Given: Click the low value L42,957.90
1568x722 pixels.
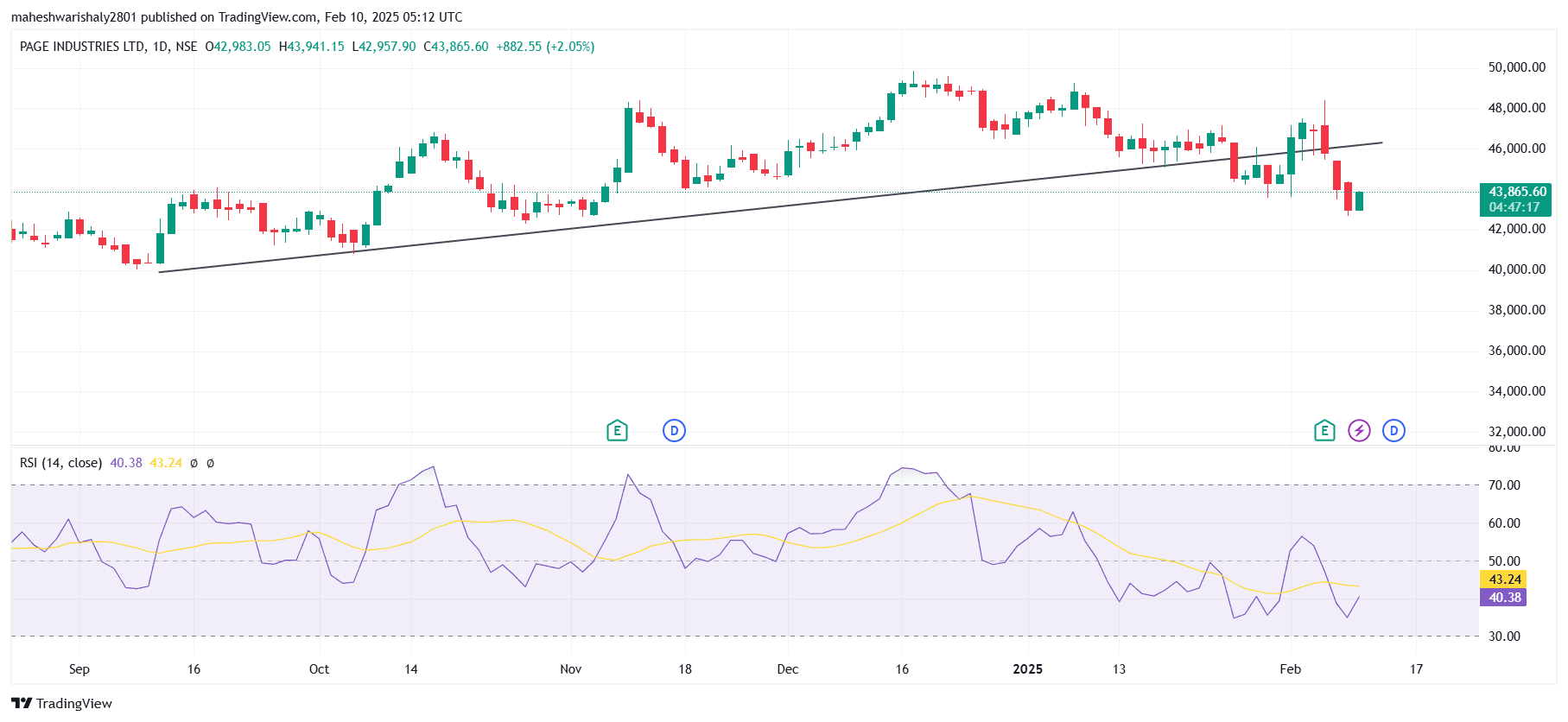Looking at the screenshot, I should 384,47.
